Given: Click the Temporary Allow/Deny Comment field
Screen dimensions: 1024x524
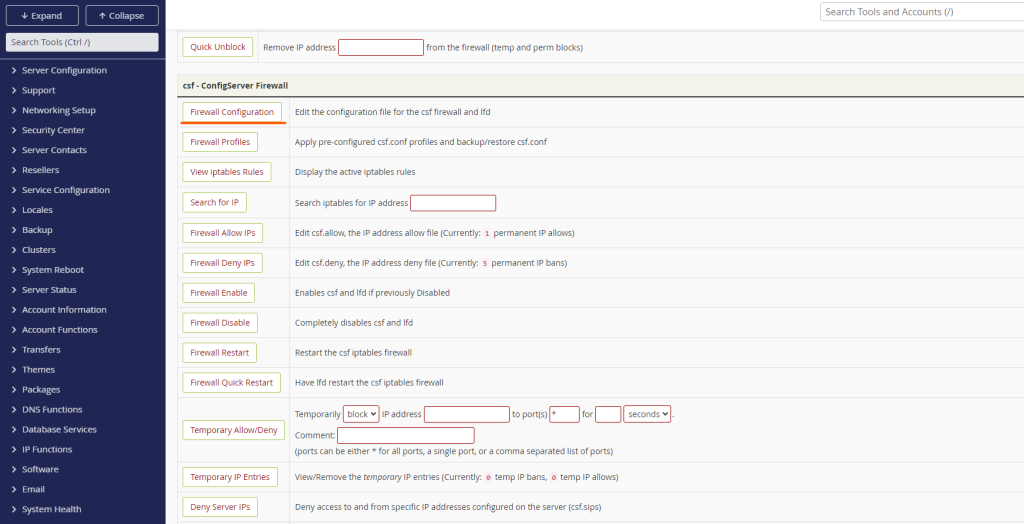Looking at the screenshot, I should [x=405, y=435].
